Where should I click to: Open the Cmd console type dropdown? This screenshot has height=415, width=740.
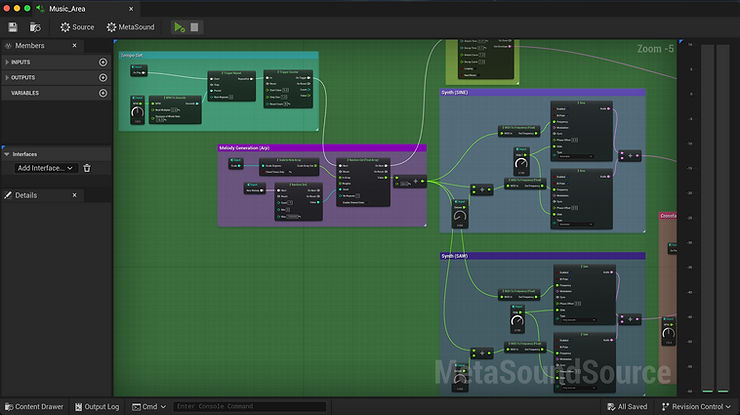[149, 407]
